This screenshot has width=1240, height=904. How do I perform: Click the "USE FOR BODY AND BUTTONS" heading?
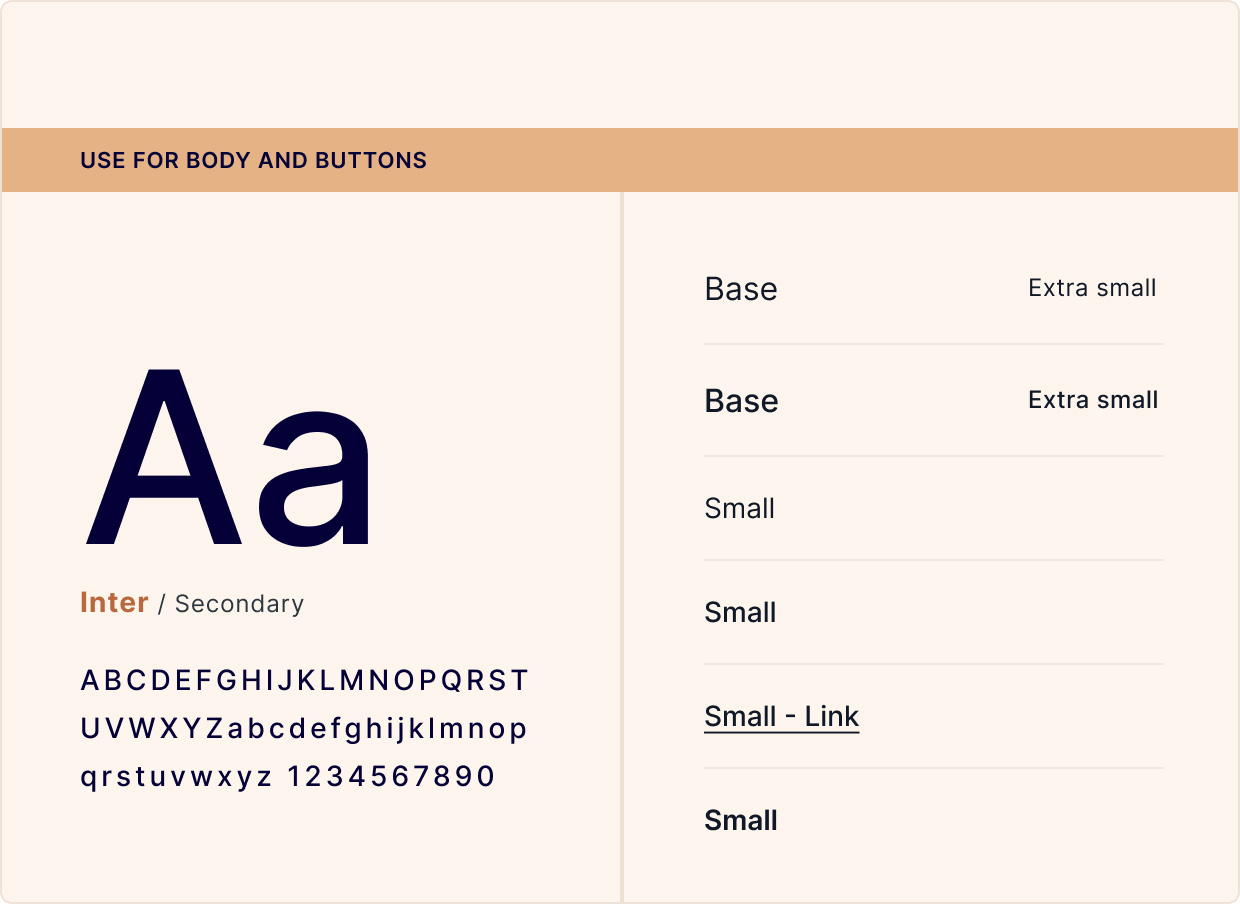pyautogui.click(x=253, y=160)
